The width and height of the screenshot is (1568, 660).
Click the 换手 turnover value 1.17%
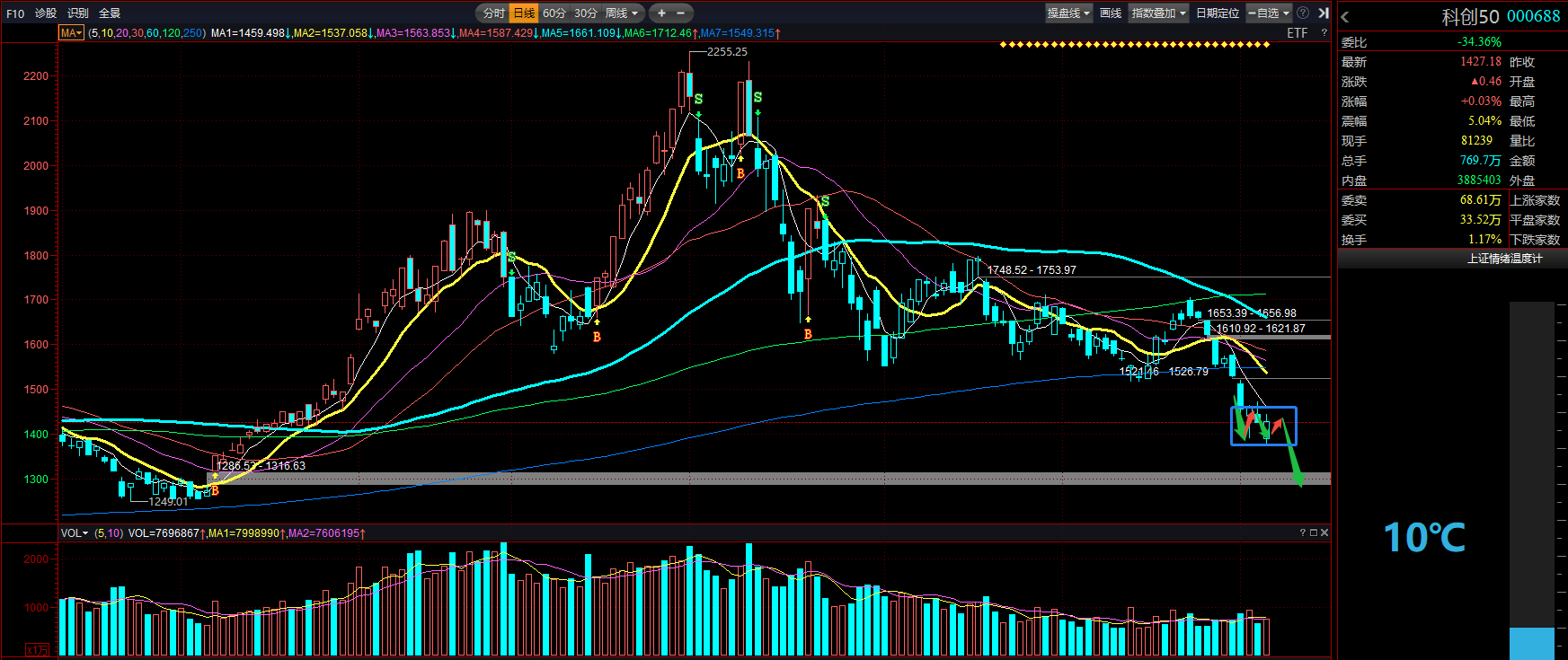pyautogui.click(x=1485, y=240)
